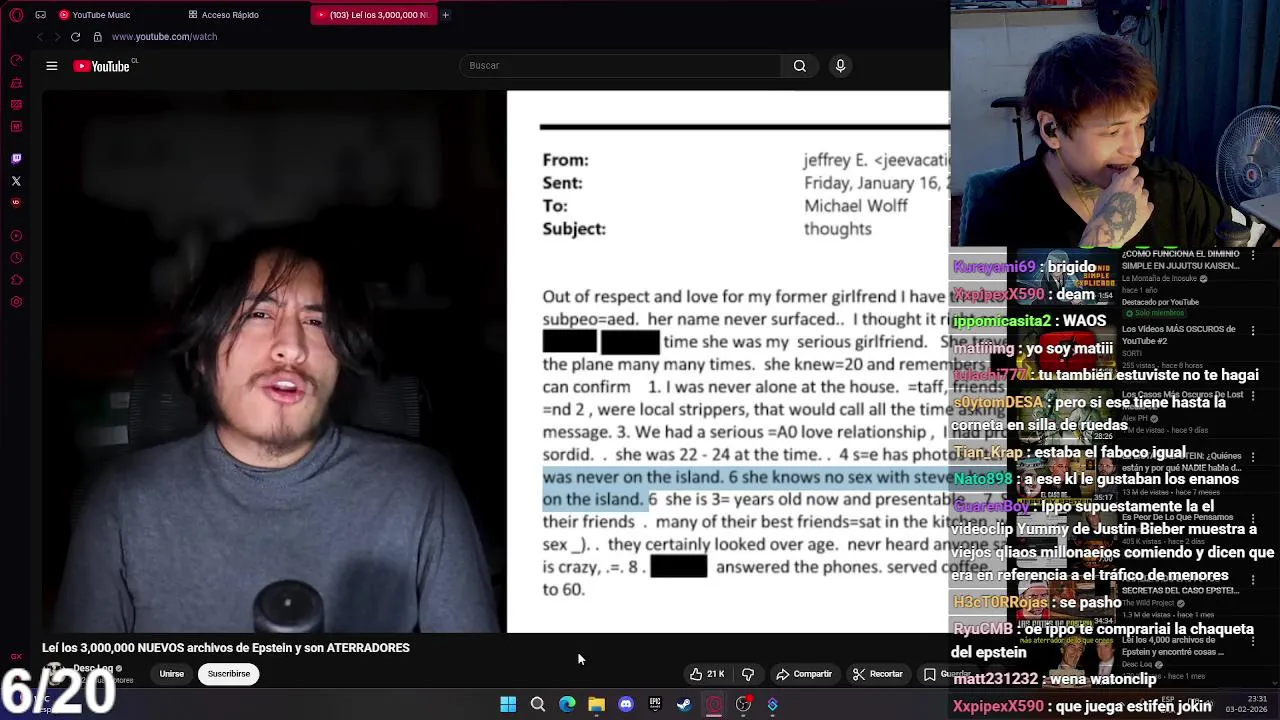Click the video title 'Leí los 3,000,000 NUEVOS archivos'
1280x720 pixels.
coord(226,648)
